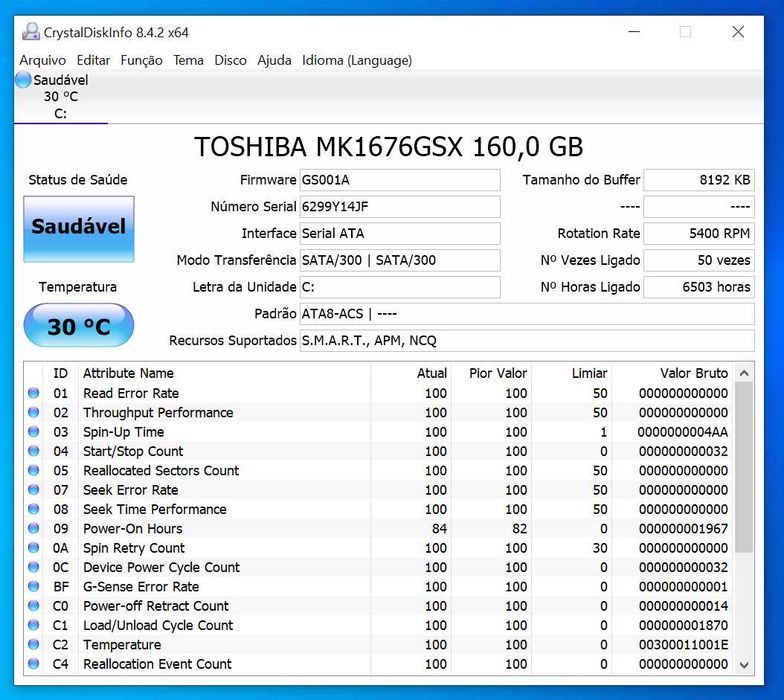
Task: Click the CrystalDiskInfo app icon in title bar
Action: click(x=30, y=32)
